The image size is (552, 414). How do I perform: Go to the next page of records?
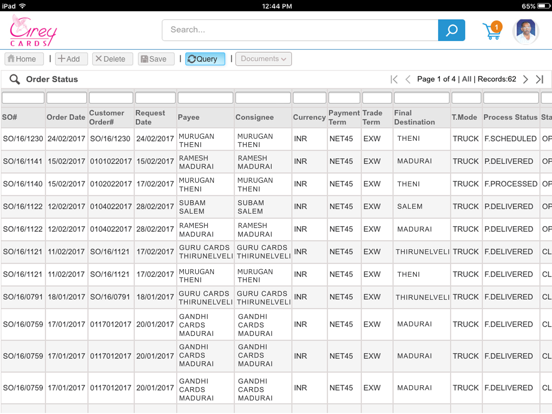point(525,79)
